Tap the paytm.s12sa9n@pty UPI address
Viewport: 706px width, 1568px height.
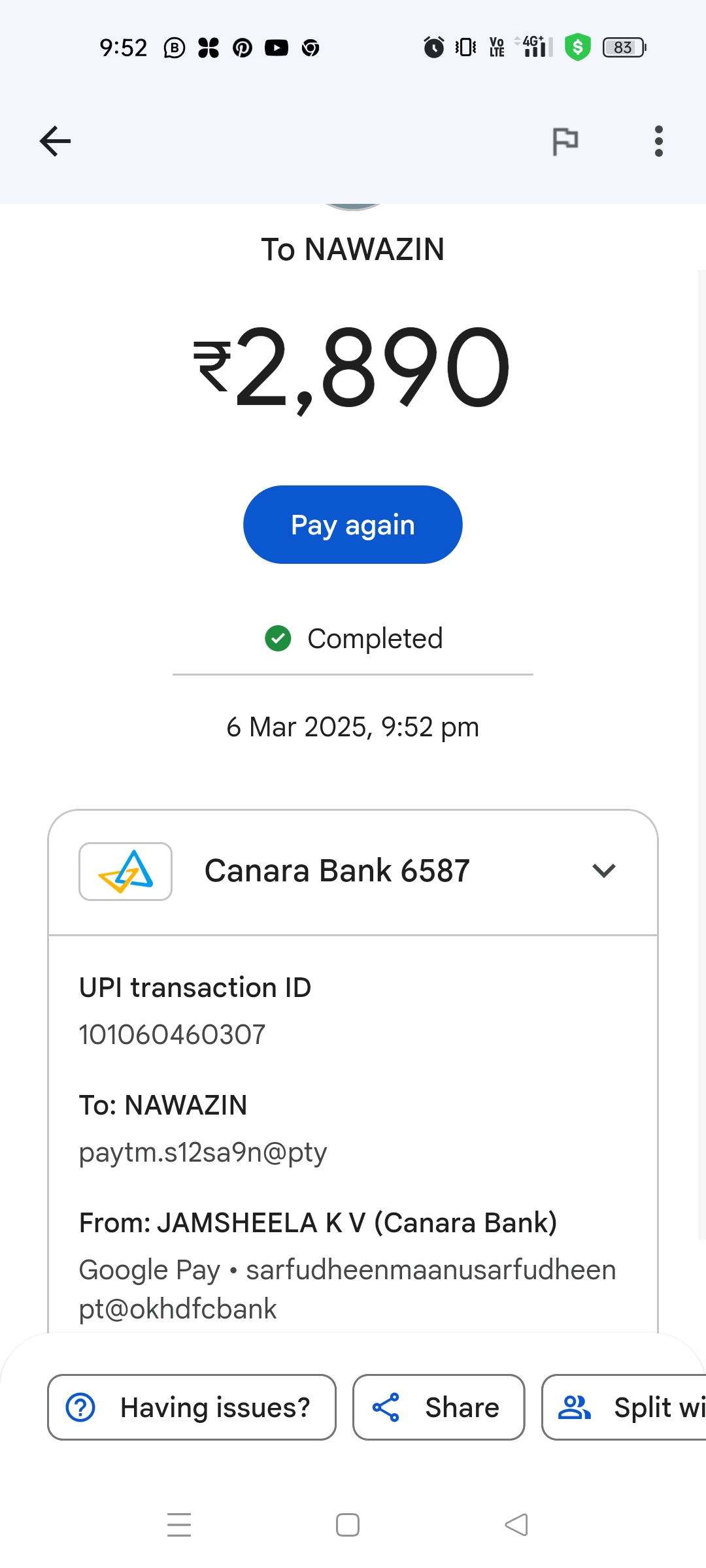[203, 1152]
